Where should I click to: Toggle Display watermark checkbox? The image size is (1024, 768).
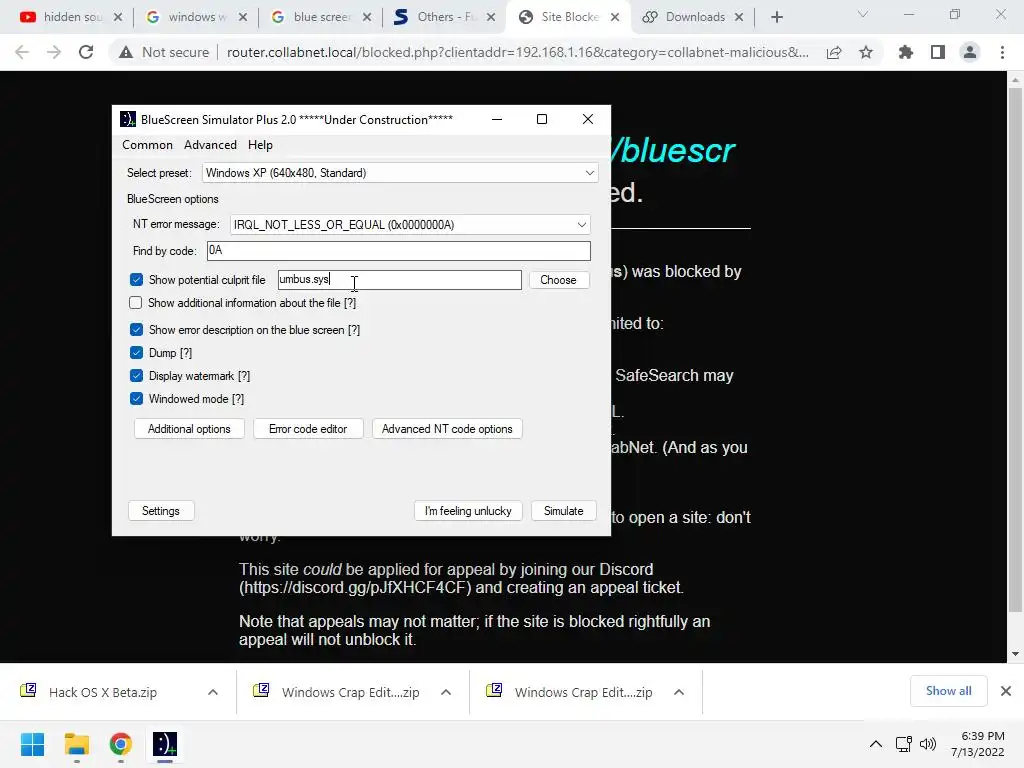(136, 376)
